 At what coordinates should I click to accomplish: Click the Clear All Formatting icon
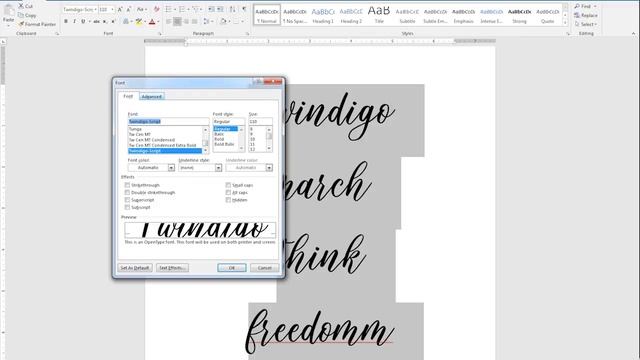point(156,9)
